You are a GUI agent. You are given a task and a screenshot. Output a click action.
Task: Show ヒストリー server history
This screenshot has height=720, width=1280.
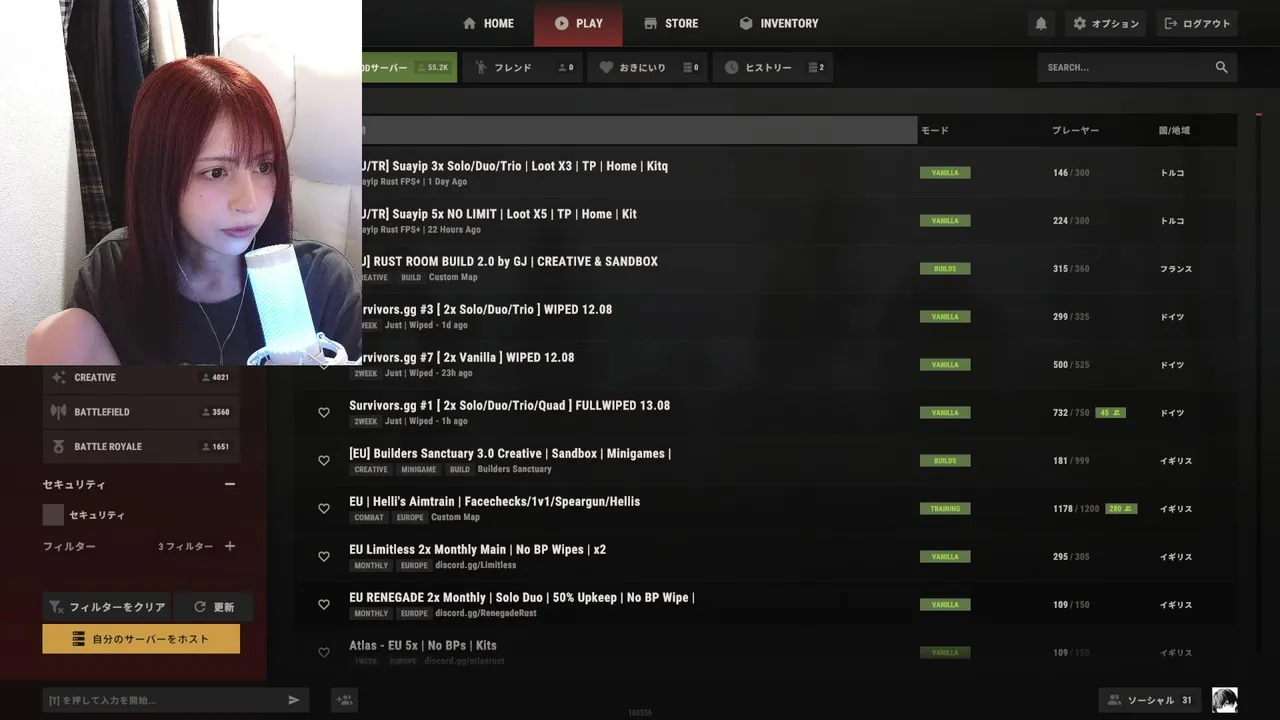(773, 67)
